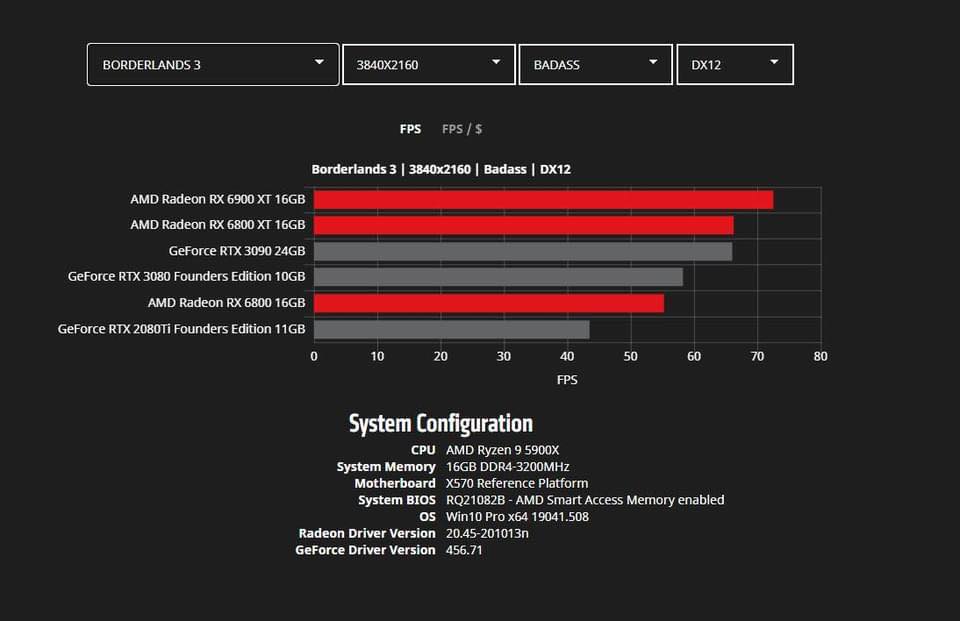This screenshot has height=621, width=960.
Task: Click the RQ21082B Smart Access Memory text
Action: tap(585, 500)
